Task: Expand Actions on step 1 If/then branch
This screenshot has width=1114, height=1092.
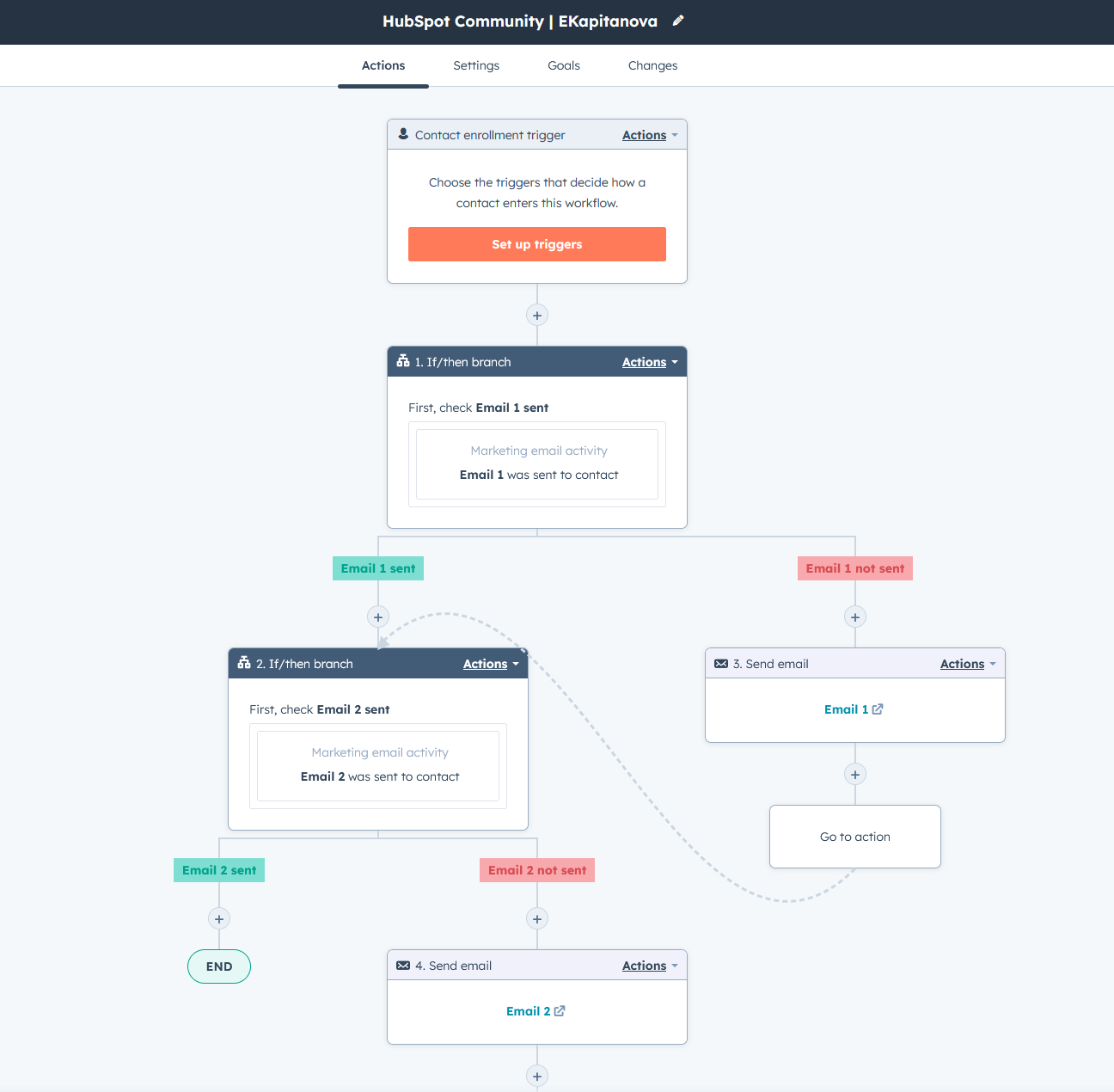Action: (x=650, y=361)
